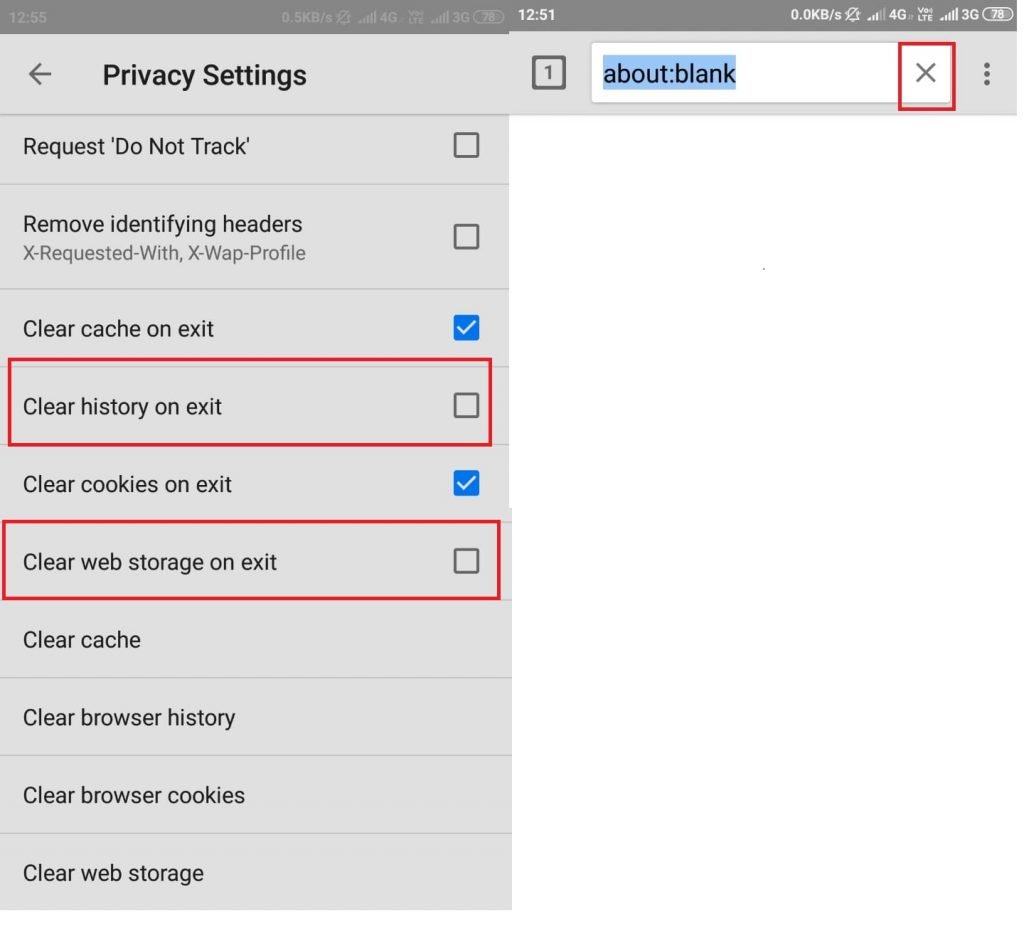1024x933 pixels.
Task: Enable Request 'Do Not Track' checkbox
Action: [466, 145]
